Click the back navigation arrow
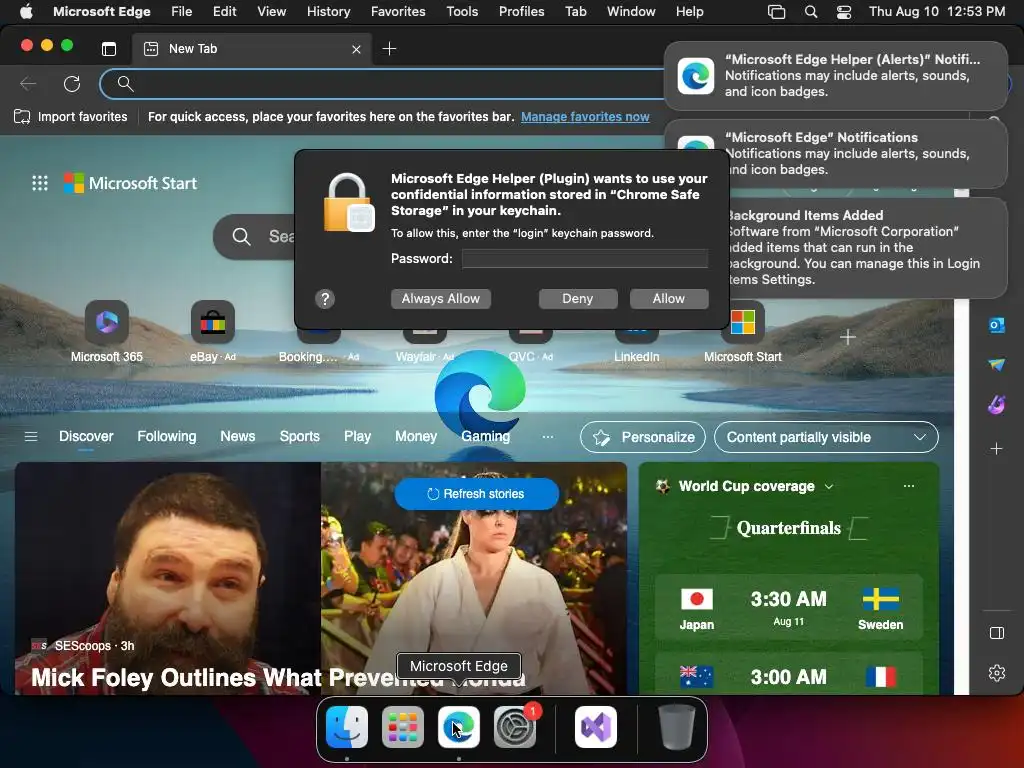This screenshot has width=1024, height=768. (28, 84)
